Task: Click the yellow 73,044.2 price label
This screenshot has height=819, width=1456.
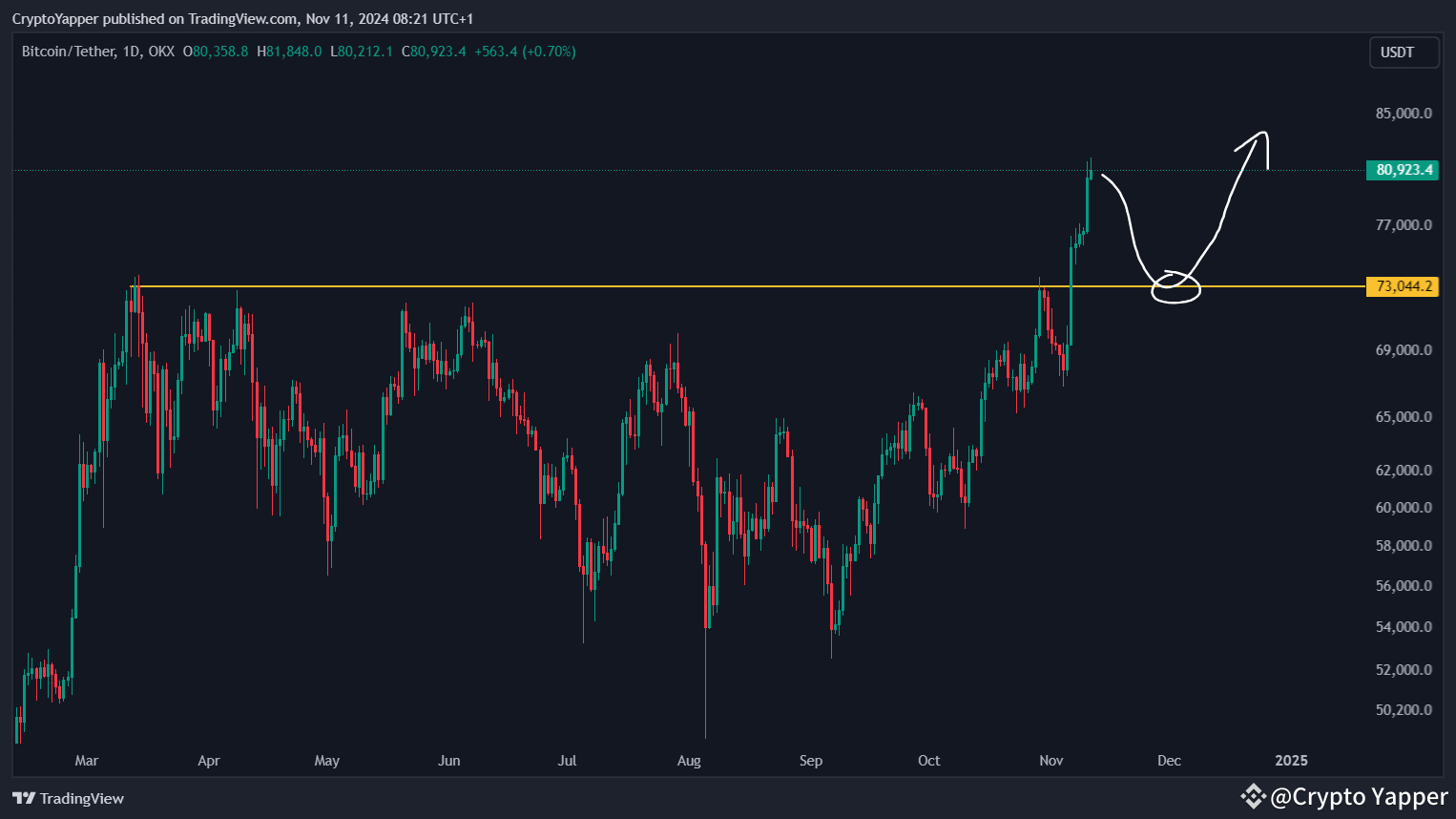Action: point(1403,286)
